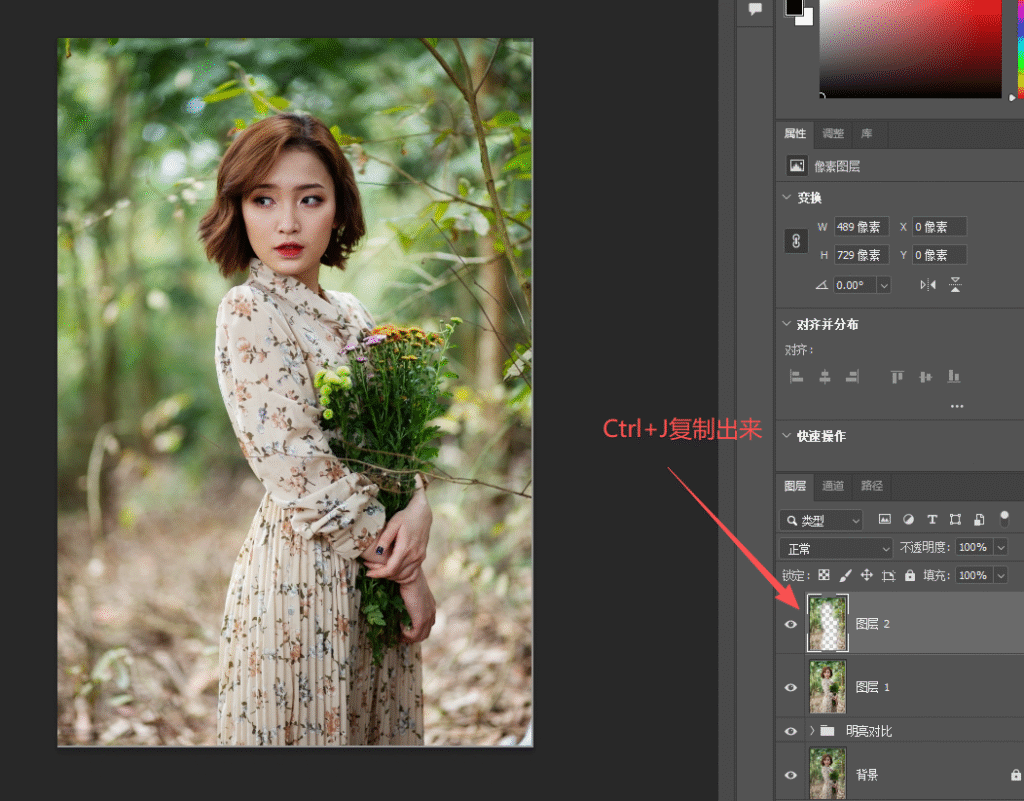Align horizontal centers
Image resolution: width=1024 pixels, height=801 pixels.
coord(825,377)
